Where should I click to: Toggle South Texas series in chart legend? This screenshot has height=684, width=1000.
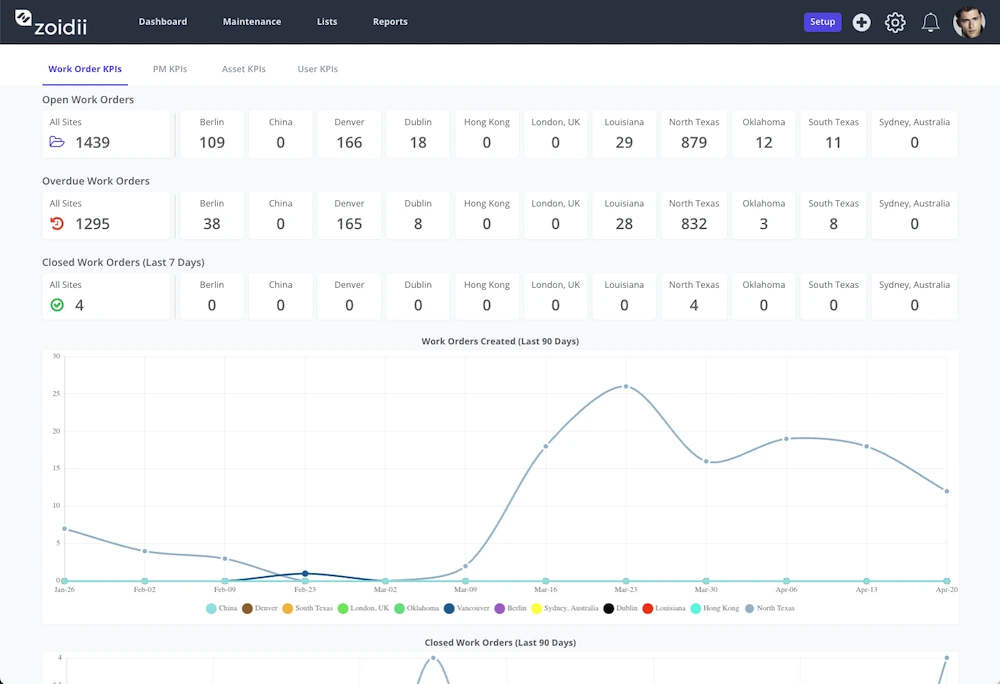[x=307, y=608]
